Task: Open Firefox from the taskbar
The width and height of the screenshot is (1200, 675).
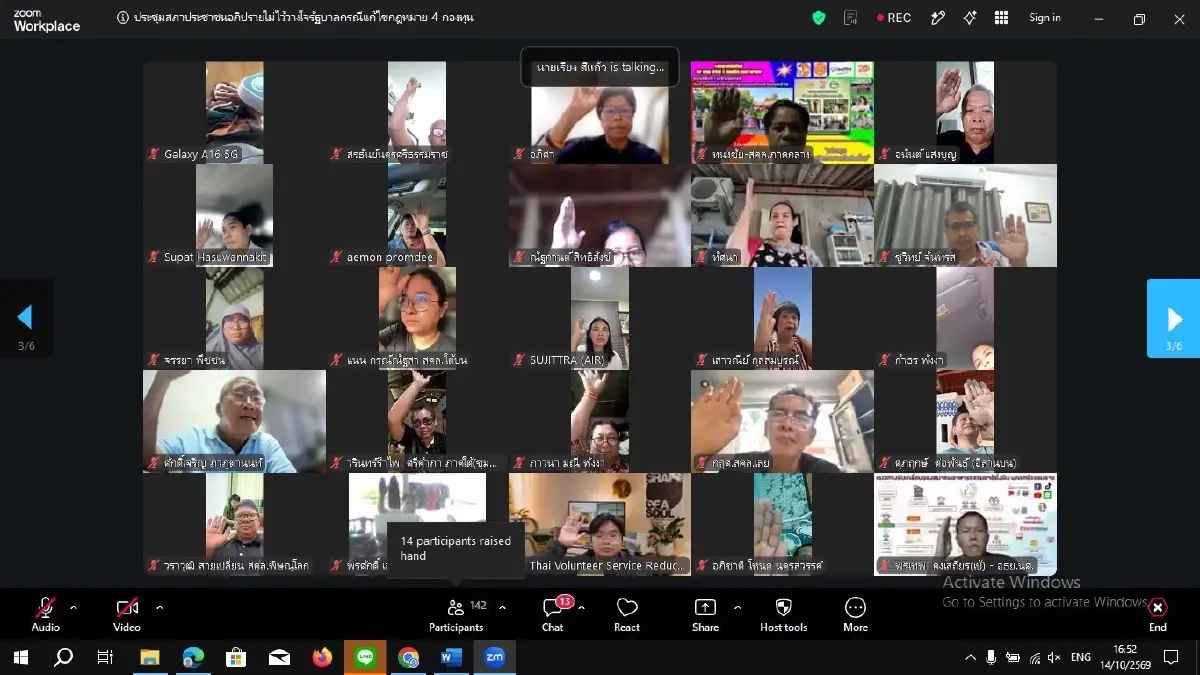Action: click(x=322, y=657)
